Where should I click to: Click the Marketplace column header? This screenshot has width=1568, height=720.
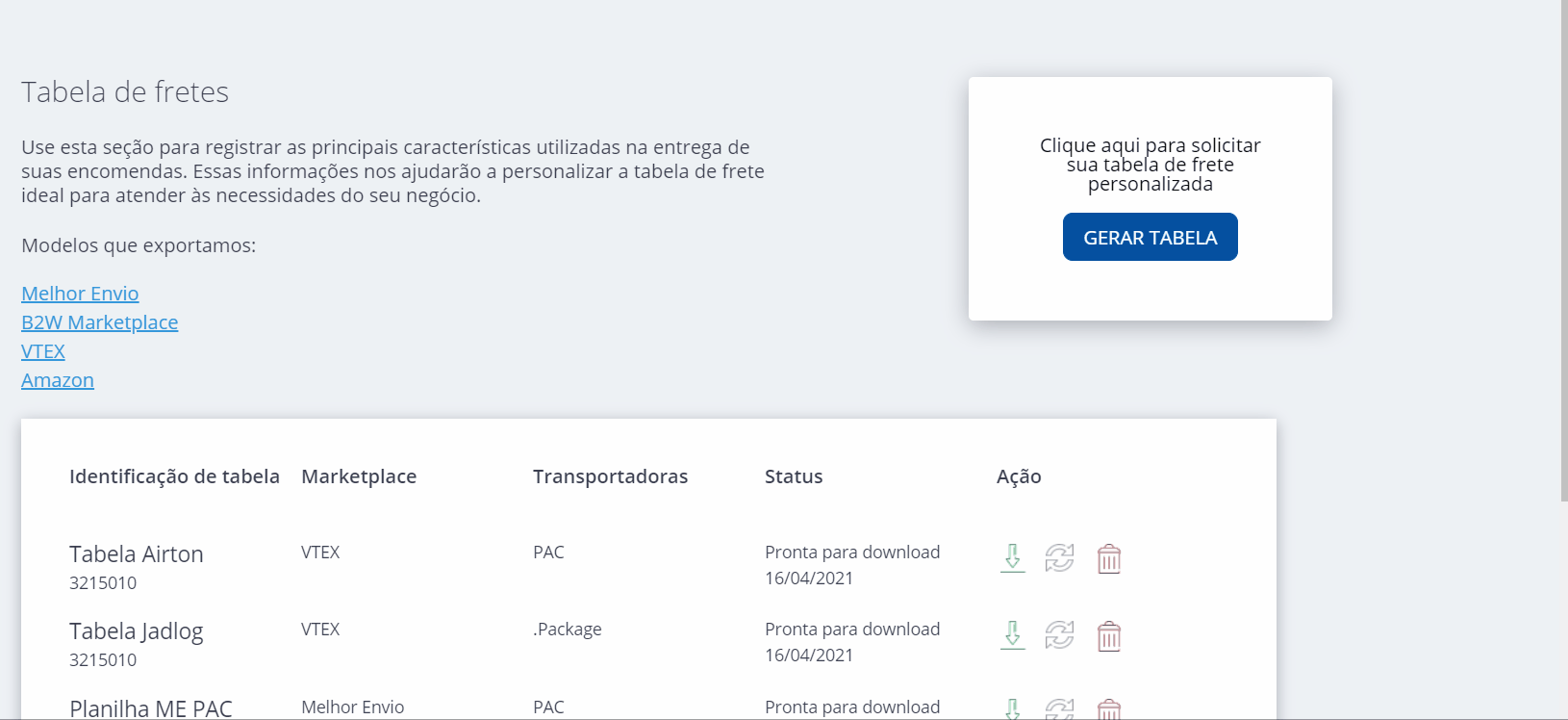pyautogui.click(x=359, y=476)
